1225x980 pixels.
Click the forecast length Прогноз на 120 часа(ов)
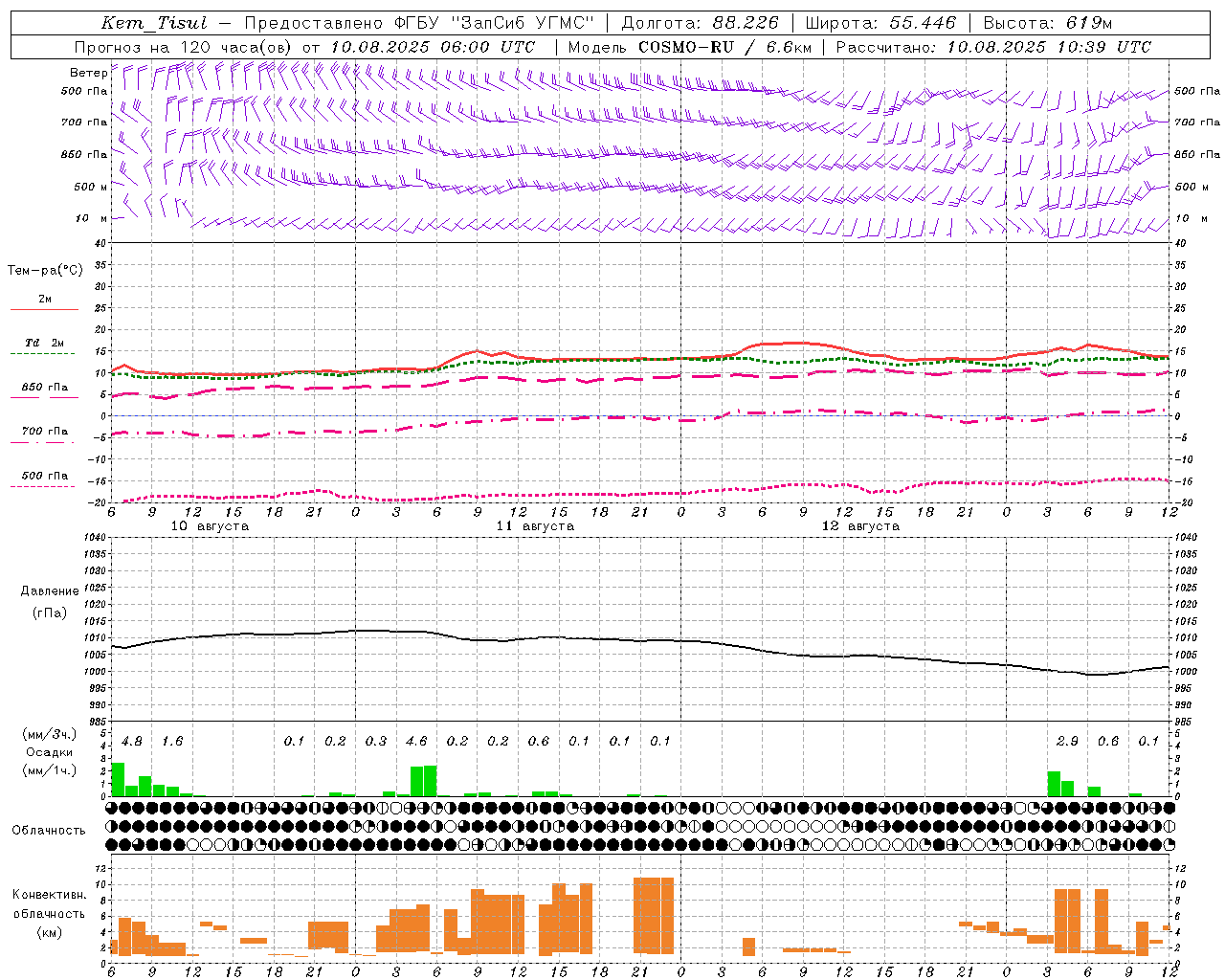pos(184,47)
